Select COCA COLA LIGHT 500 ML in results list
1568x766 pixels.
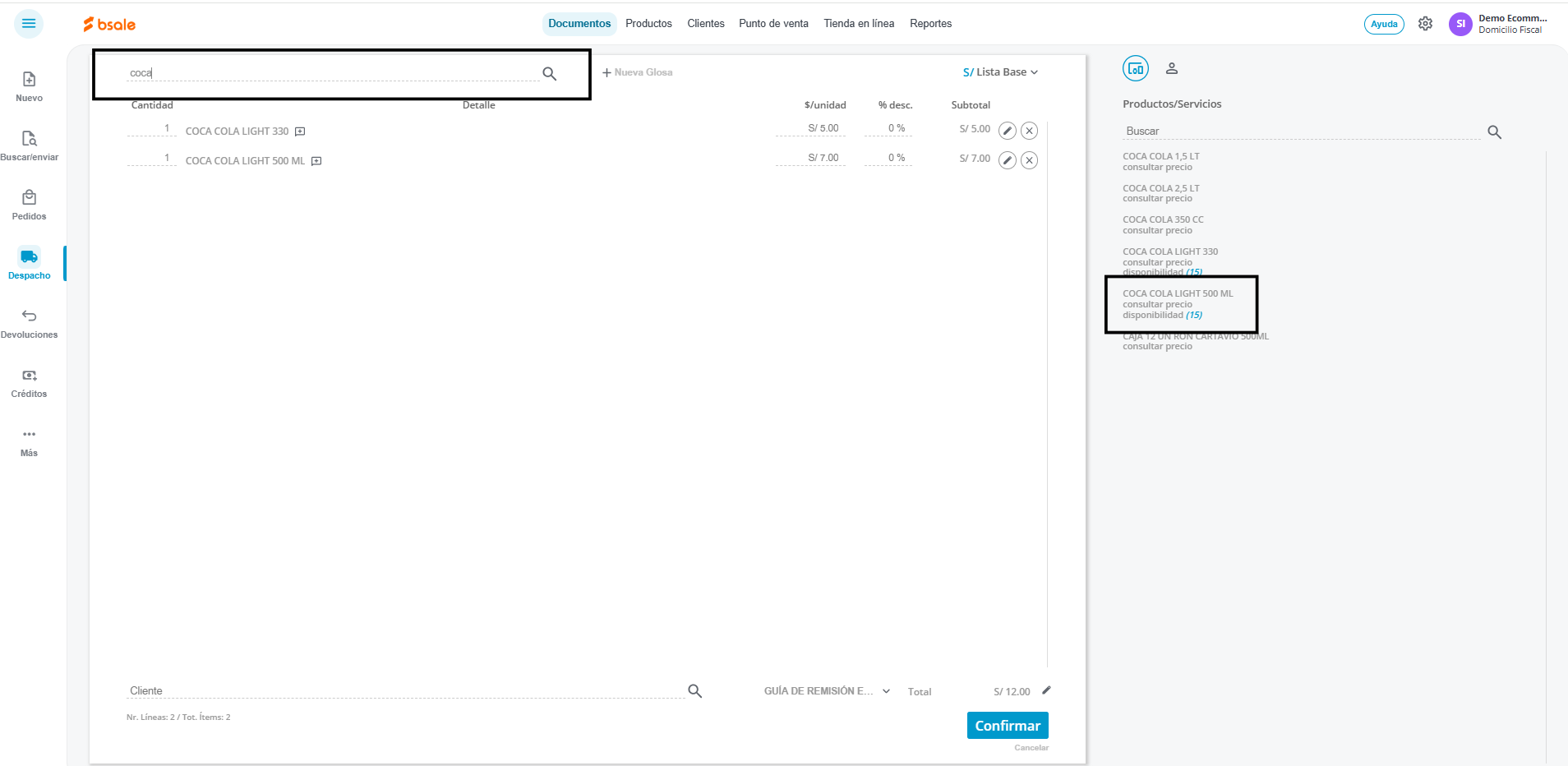pos(1178,304)
